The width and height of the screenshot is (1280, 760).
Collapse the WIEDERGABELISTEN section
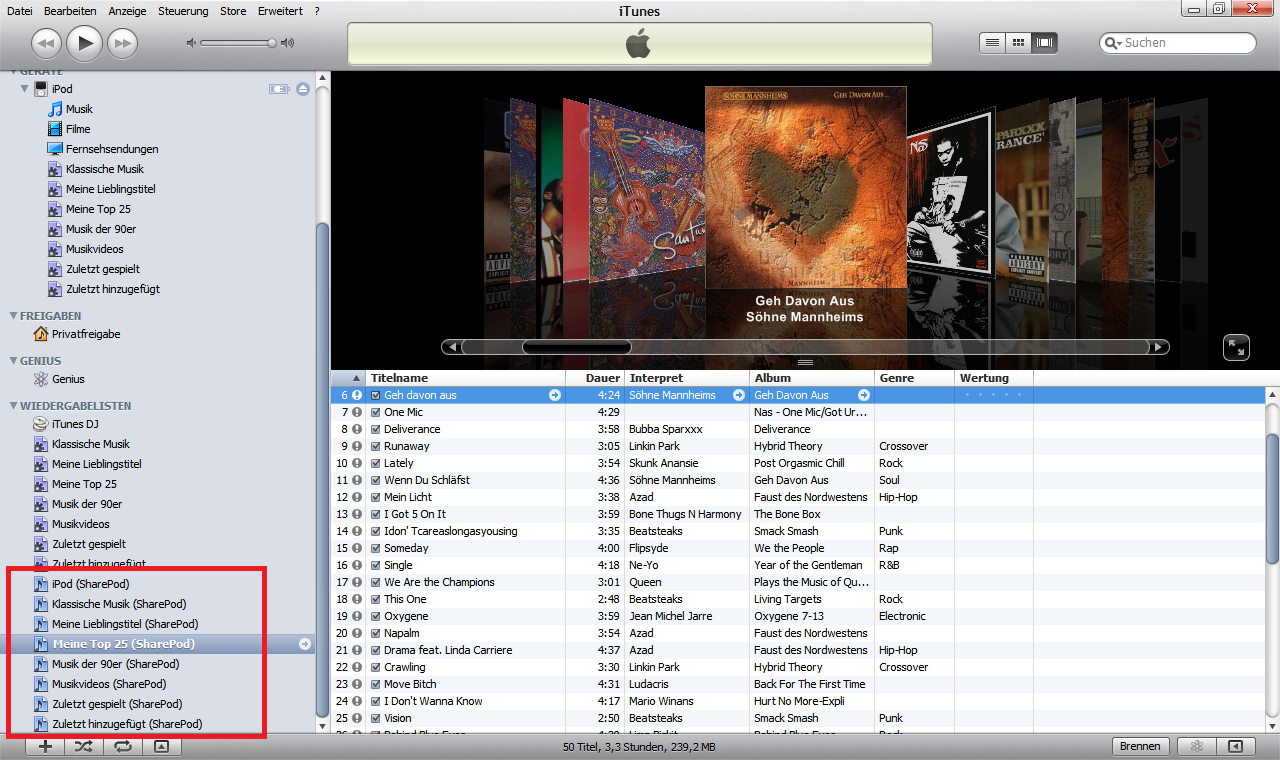13,406
